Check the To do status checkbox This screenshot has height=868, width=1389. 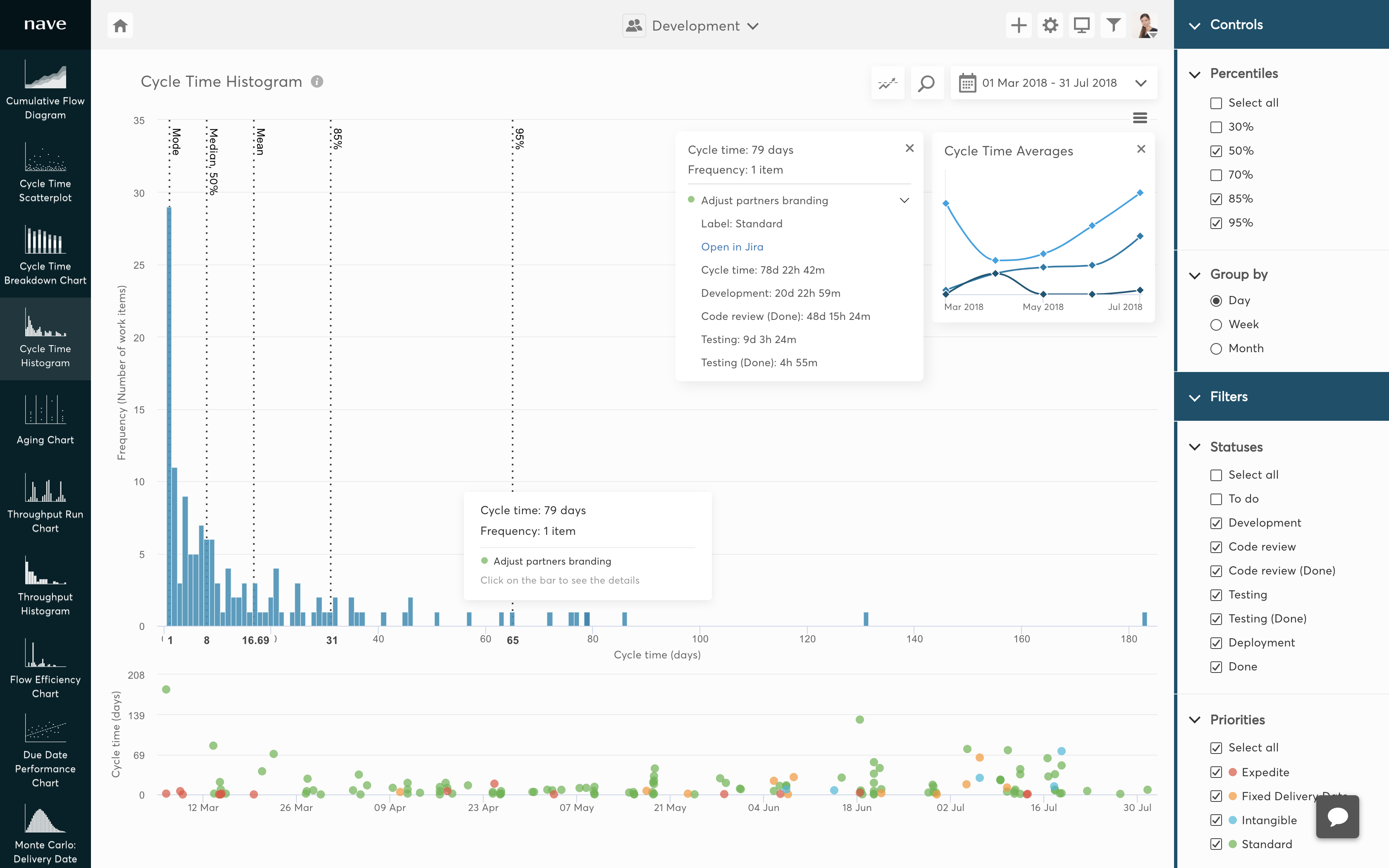click(1216, 499)
